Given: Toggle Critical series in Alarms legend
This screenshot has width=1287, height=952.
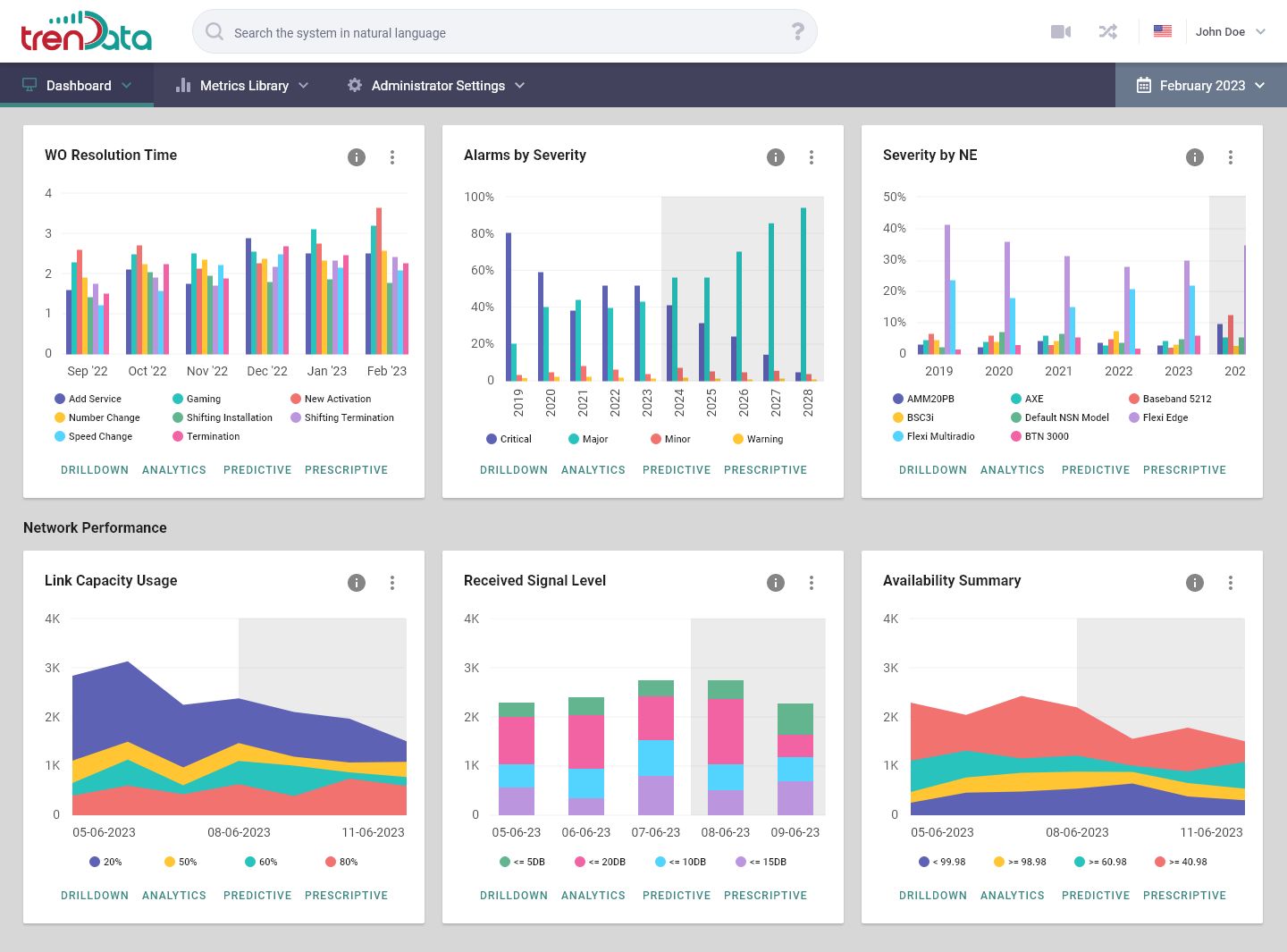Looking at the screenshot, I should click(x=509, y=439).
